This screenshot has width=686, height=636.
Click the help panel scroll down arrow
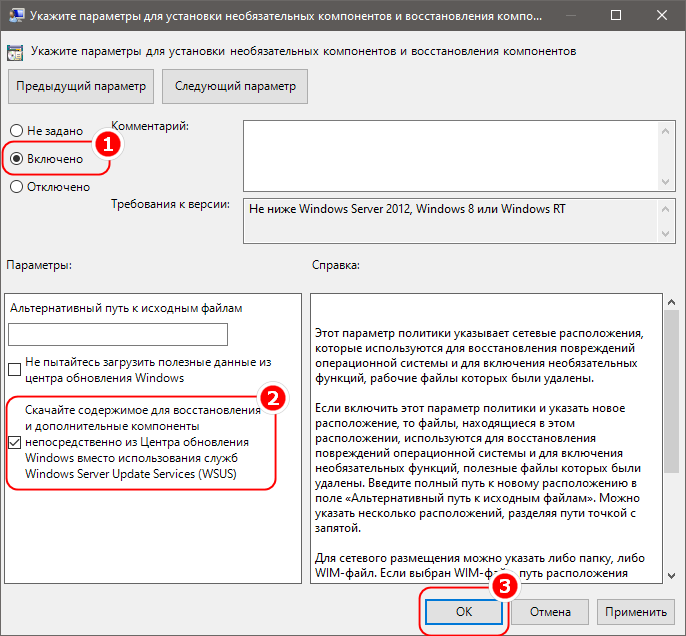click(x=672, y=576)
